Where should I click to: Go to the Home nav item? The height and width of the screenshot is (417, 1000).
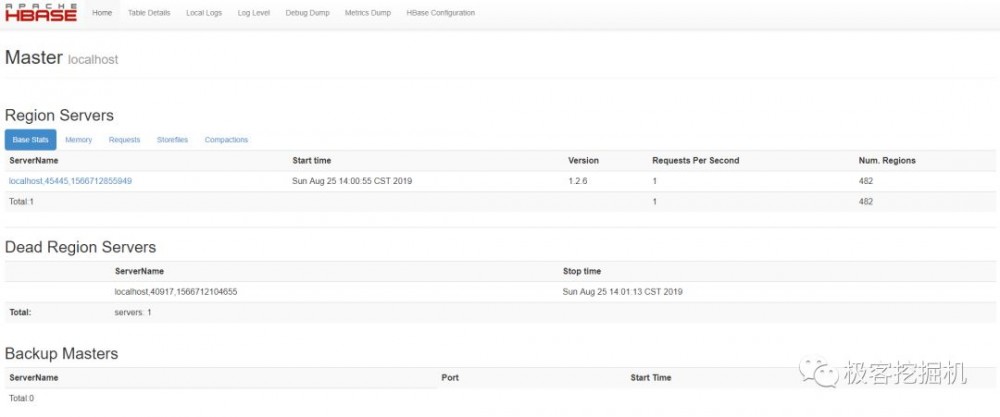(102, 13)
